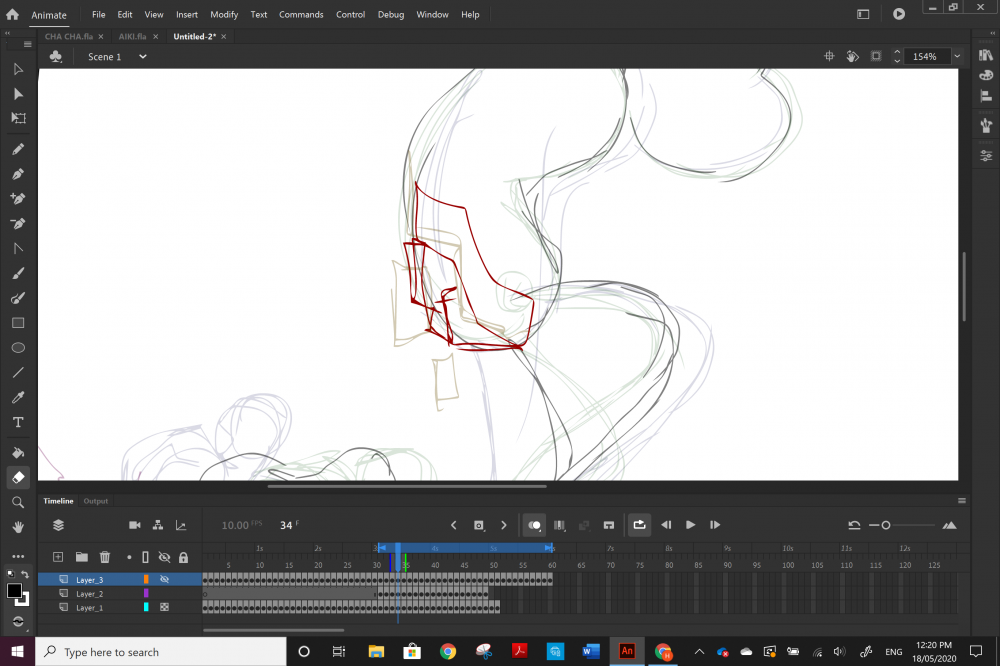Open the Modify menu
Image resolution: width=1000 pixels, height=666 pixels.
click(x=224, y=15)
